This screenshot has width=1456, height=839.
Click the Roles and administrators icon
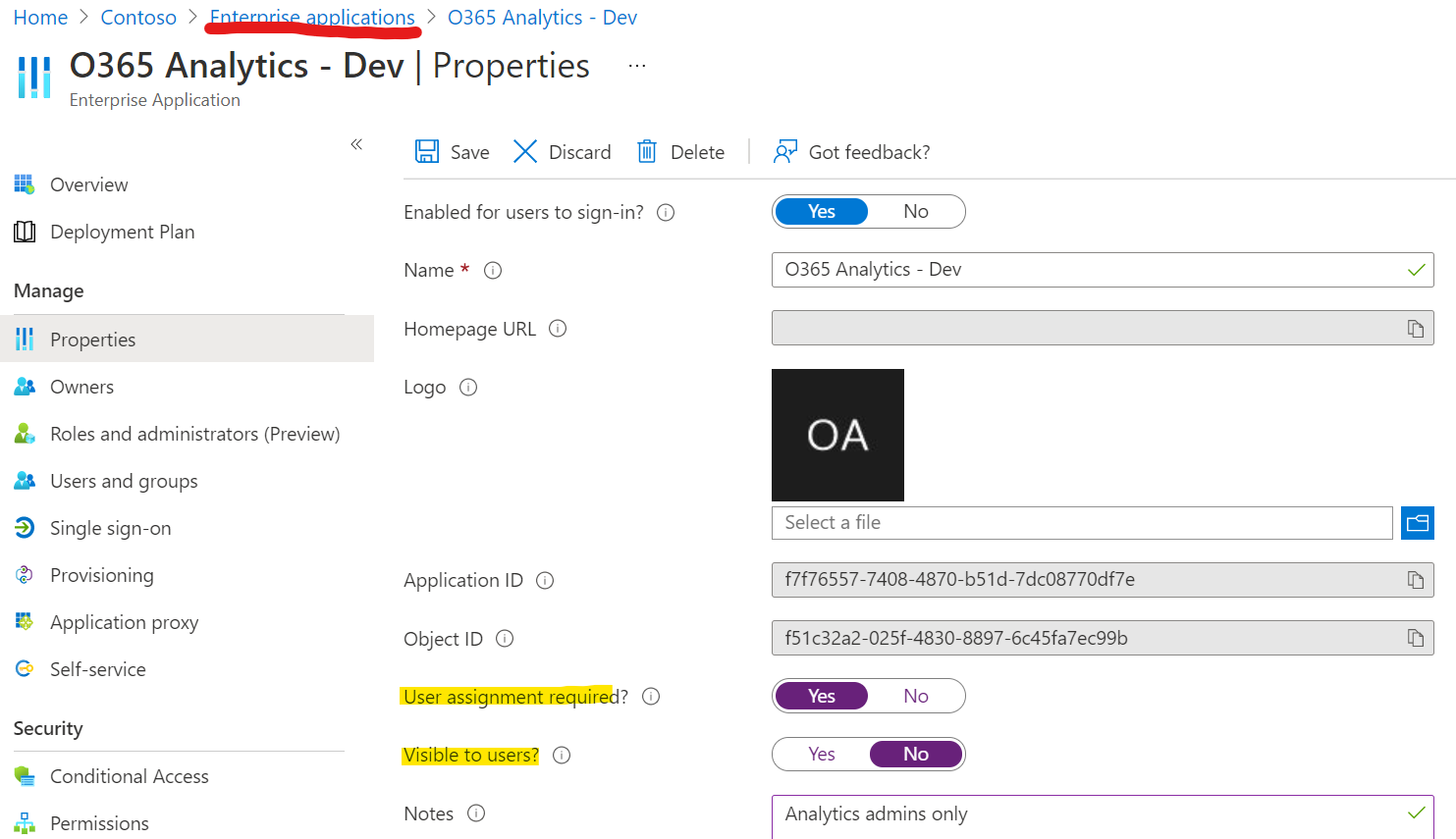(x=25, y=434)
